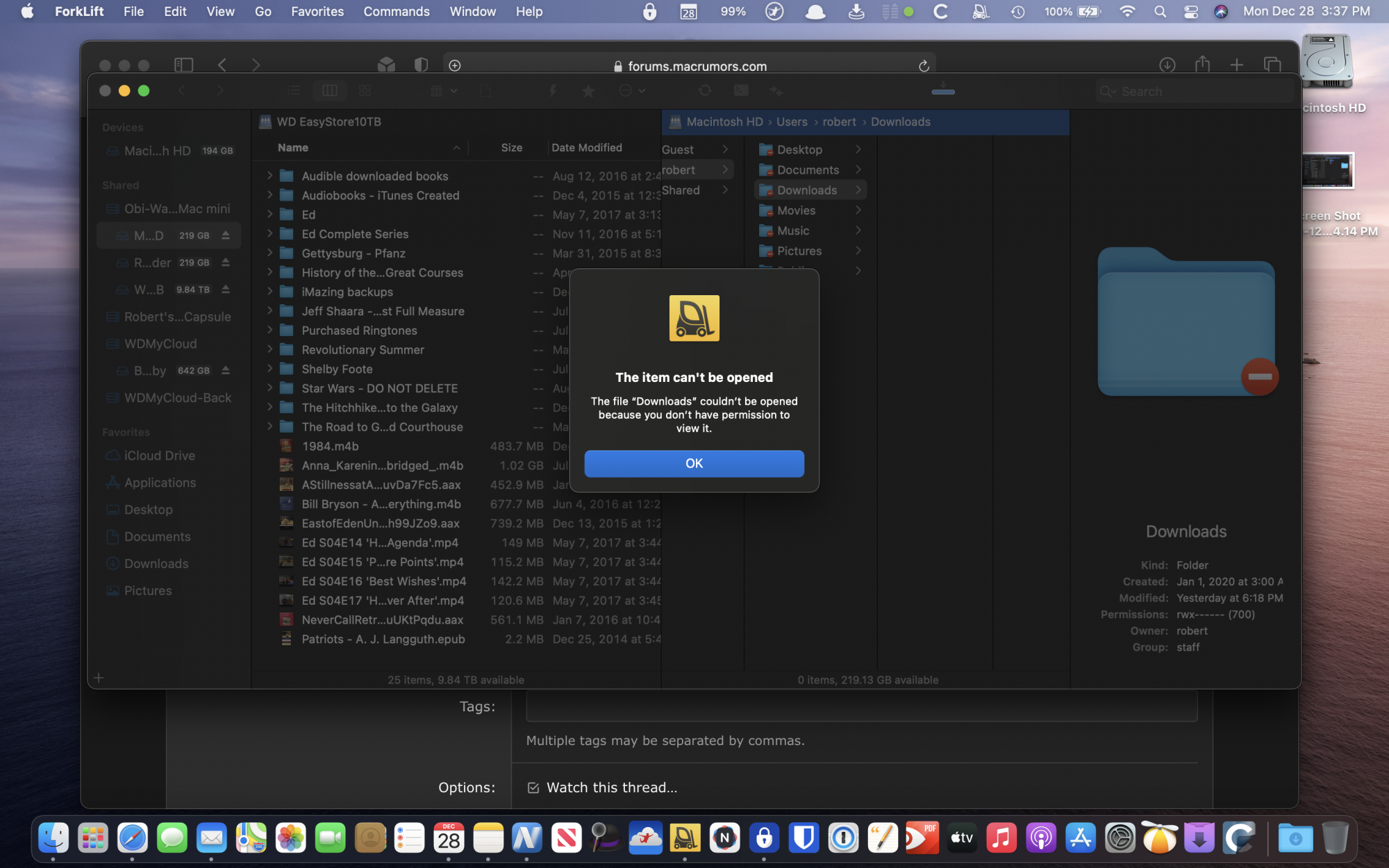The image size is (1389, 868).
Task: Open the terminal toolbar icon
Action: point(741,91)
